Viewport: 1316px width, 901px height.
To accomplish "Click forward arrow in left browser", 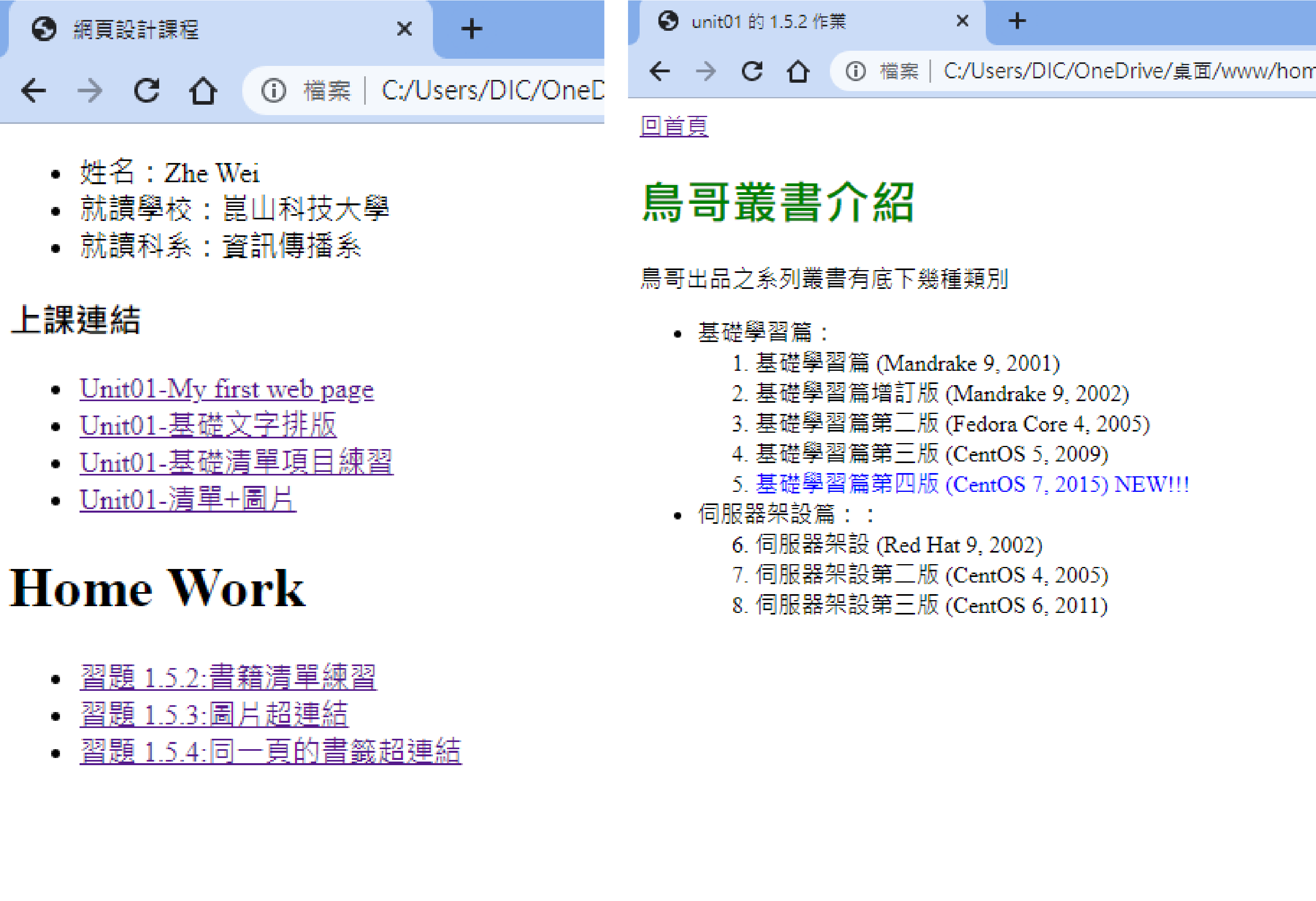I will point(90,91).
